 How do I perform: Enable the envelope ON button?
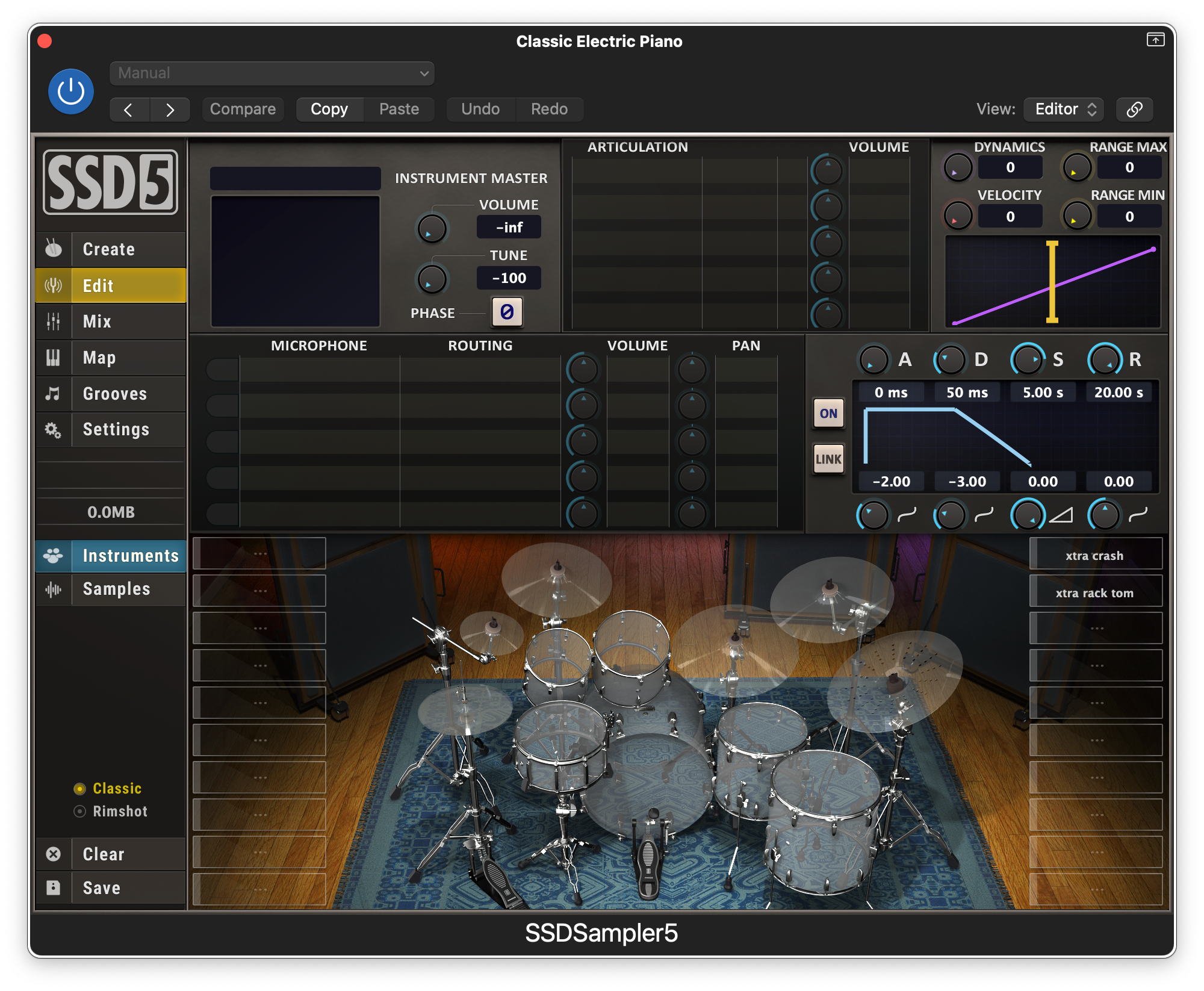click(x=828, y=414)
